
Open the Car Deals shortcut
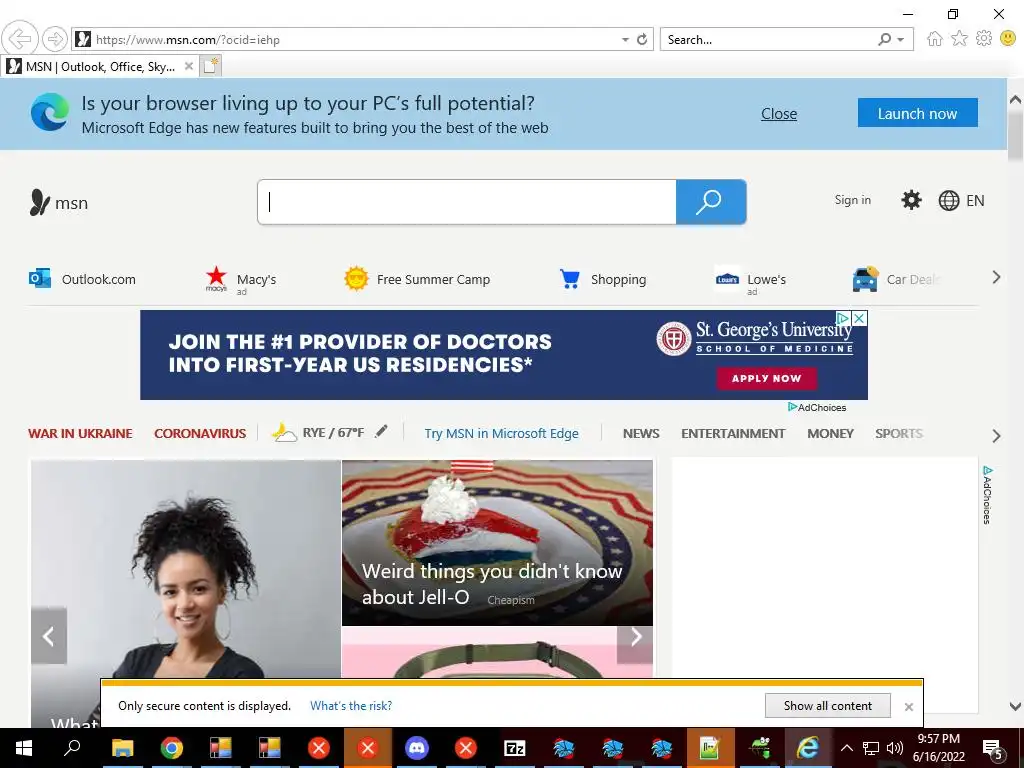click(896, 279)
